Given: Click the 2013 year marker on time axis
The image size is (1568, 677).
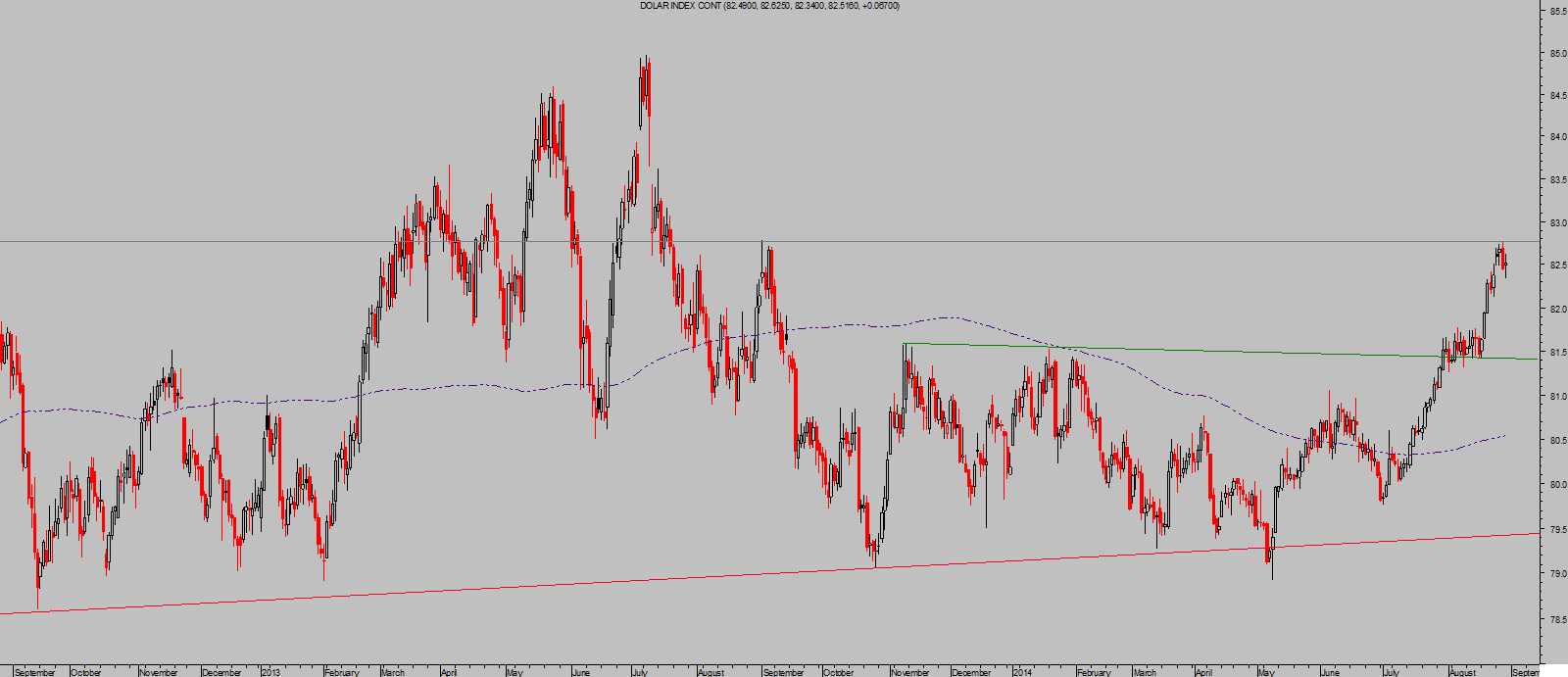Looking at the screenshot, I should 271,672.
